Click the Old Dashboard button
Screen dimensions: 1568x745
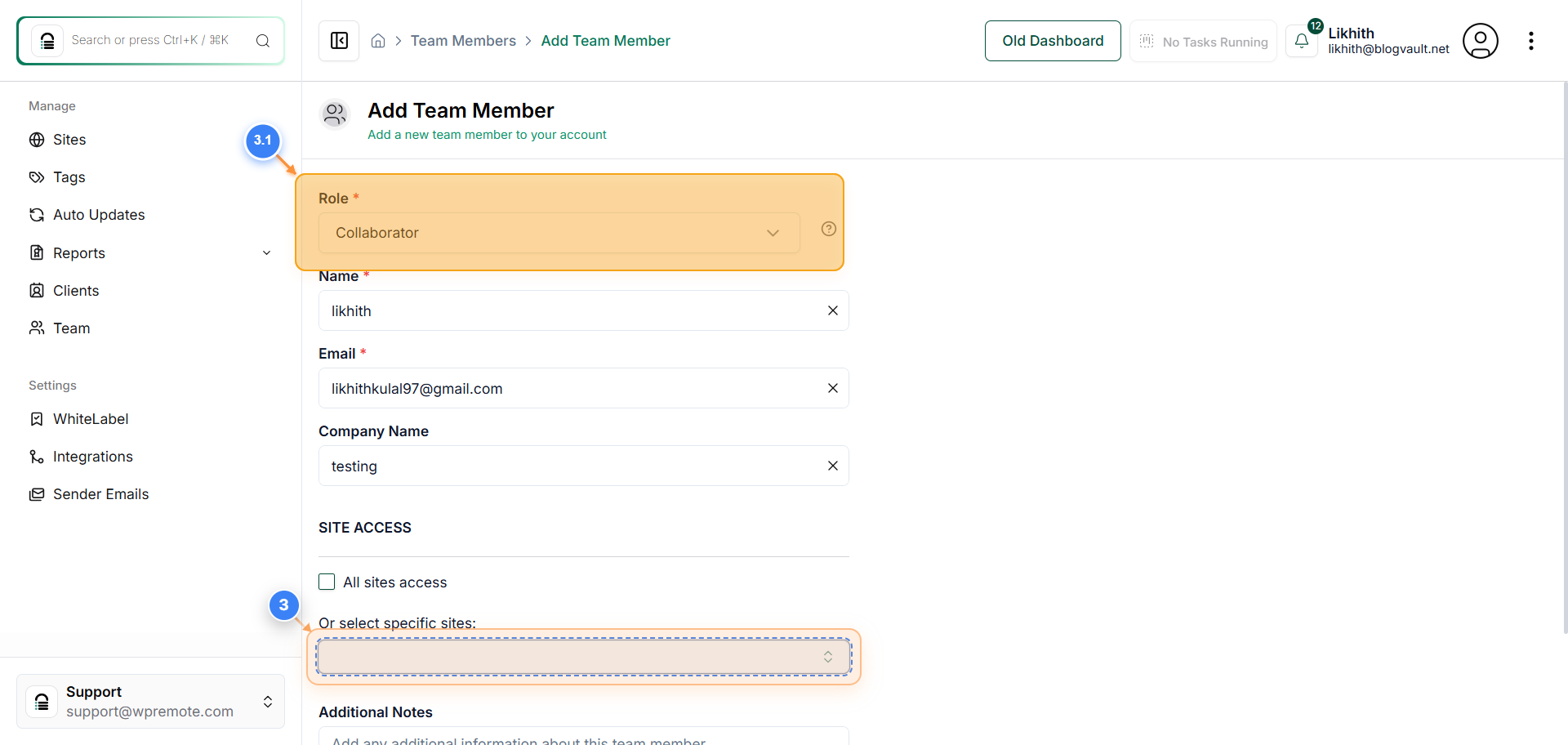[x=1053, y=40]
